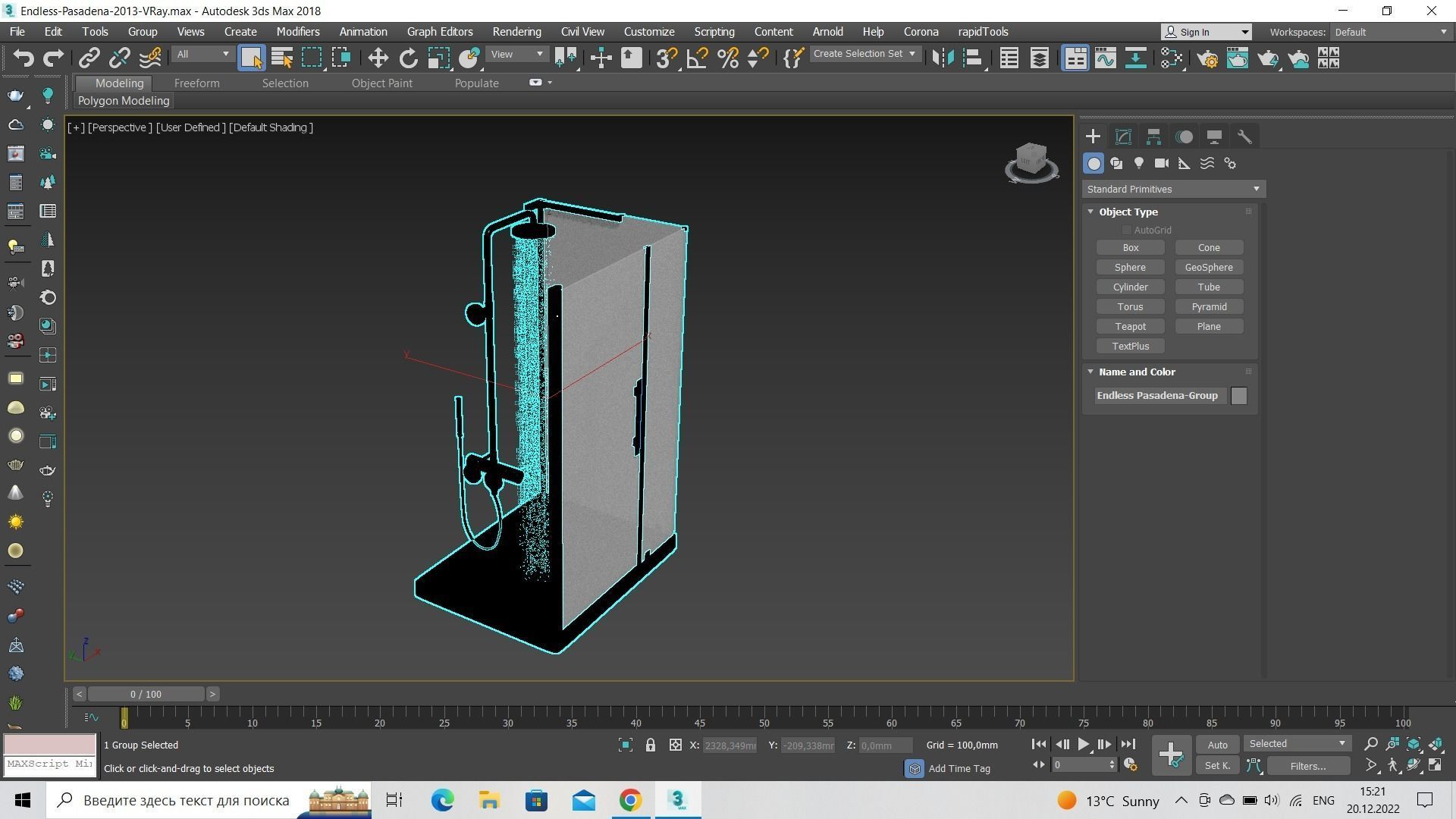This screenshot has height=819, width=1456.
Task: Collapse the Object Type rollout
Action: coord(1128,212)
